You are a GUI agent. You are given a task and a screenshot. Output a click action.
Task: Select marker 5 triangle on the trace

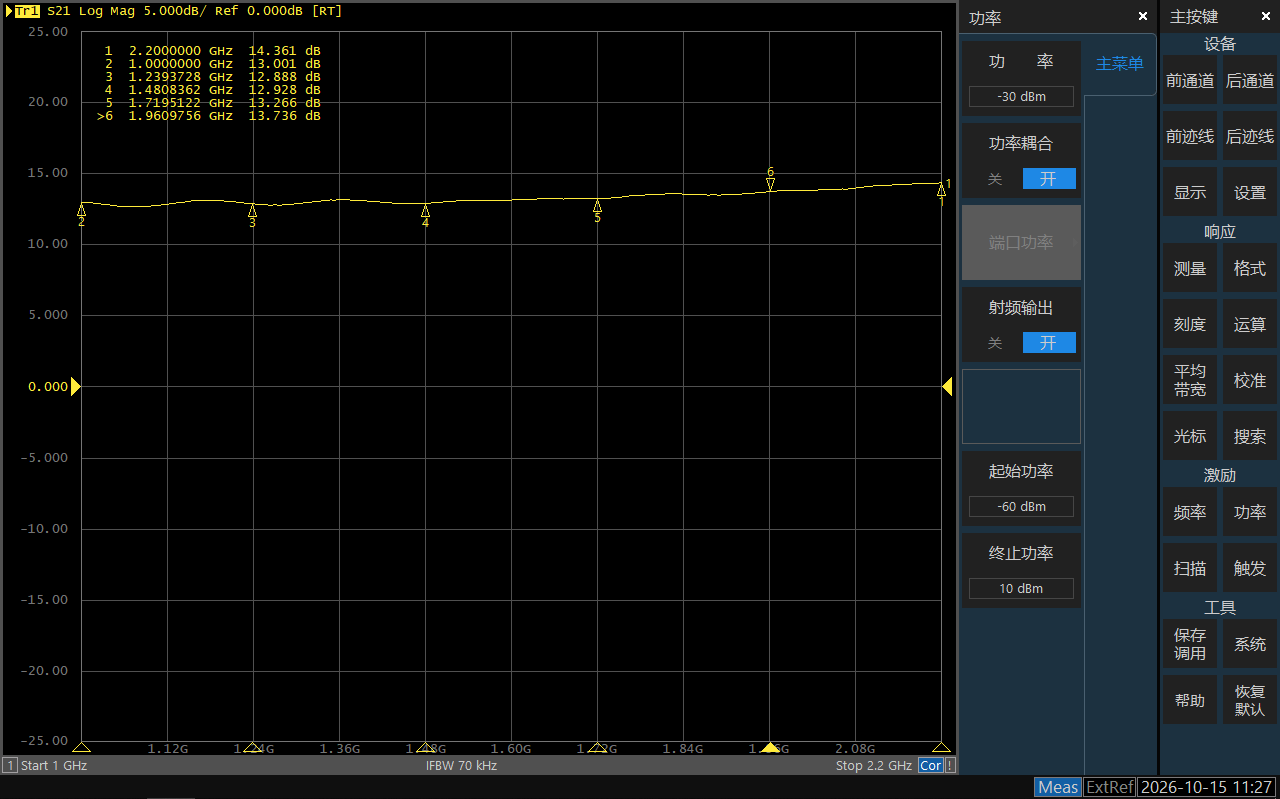click(x=597, y=205)
